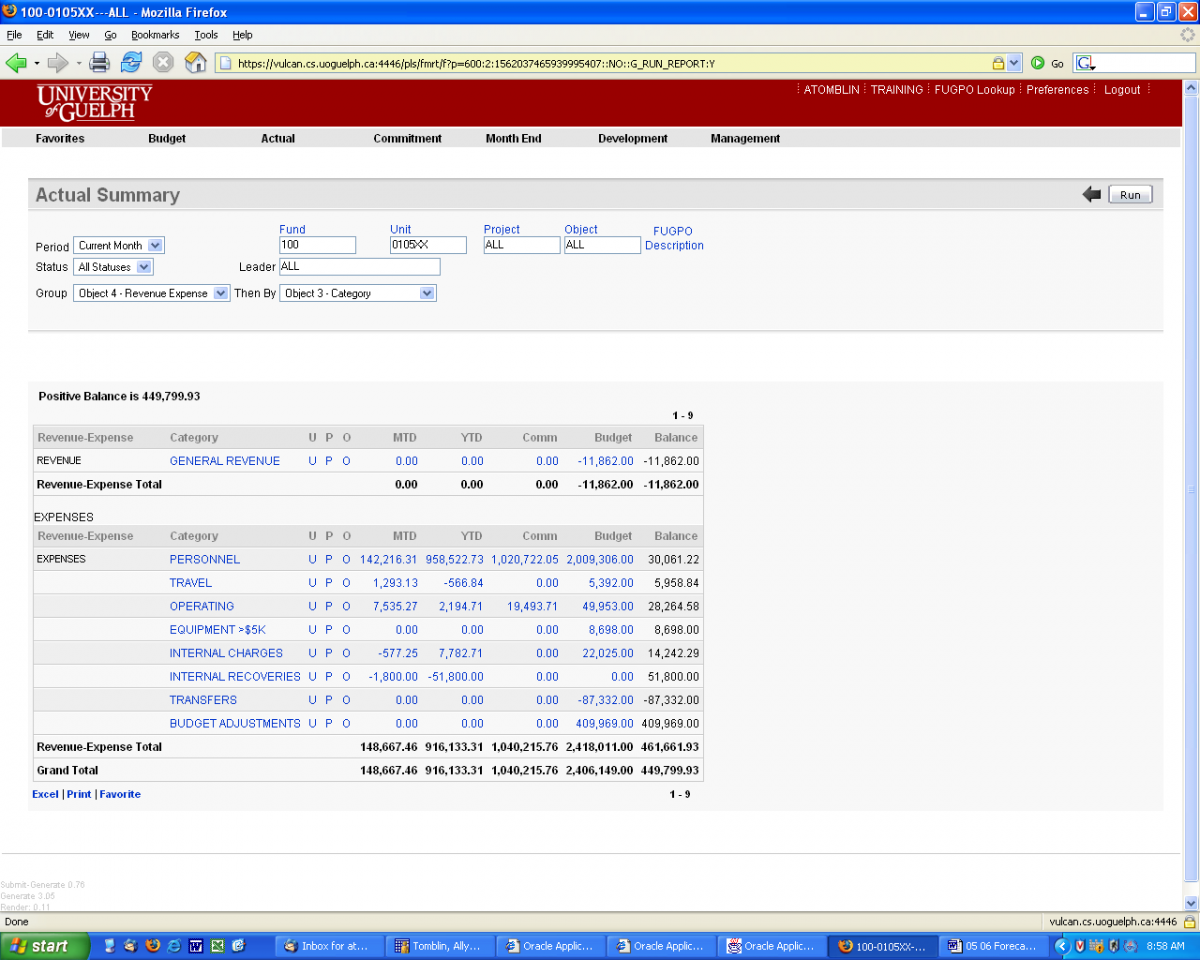Click the GENERAL REVENUE category link

coord(225,461)
